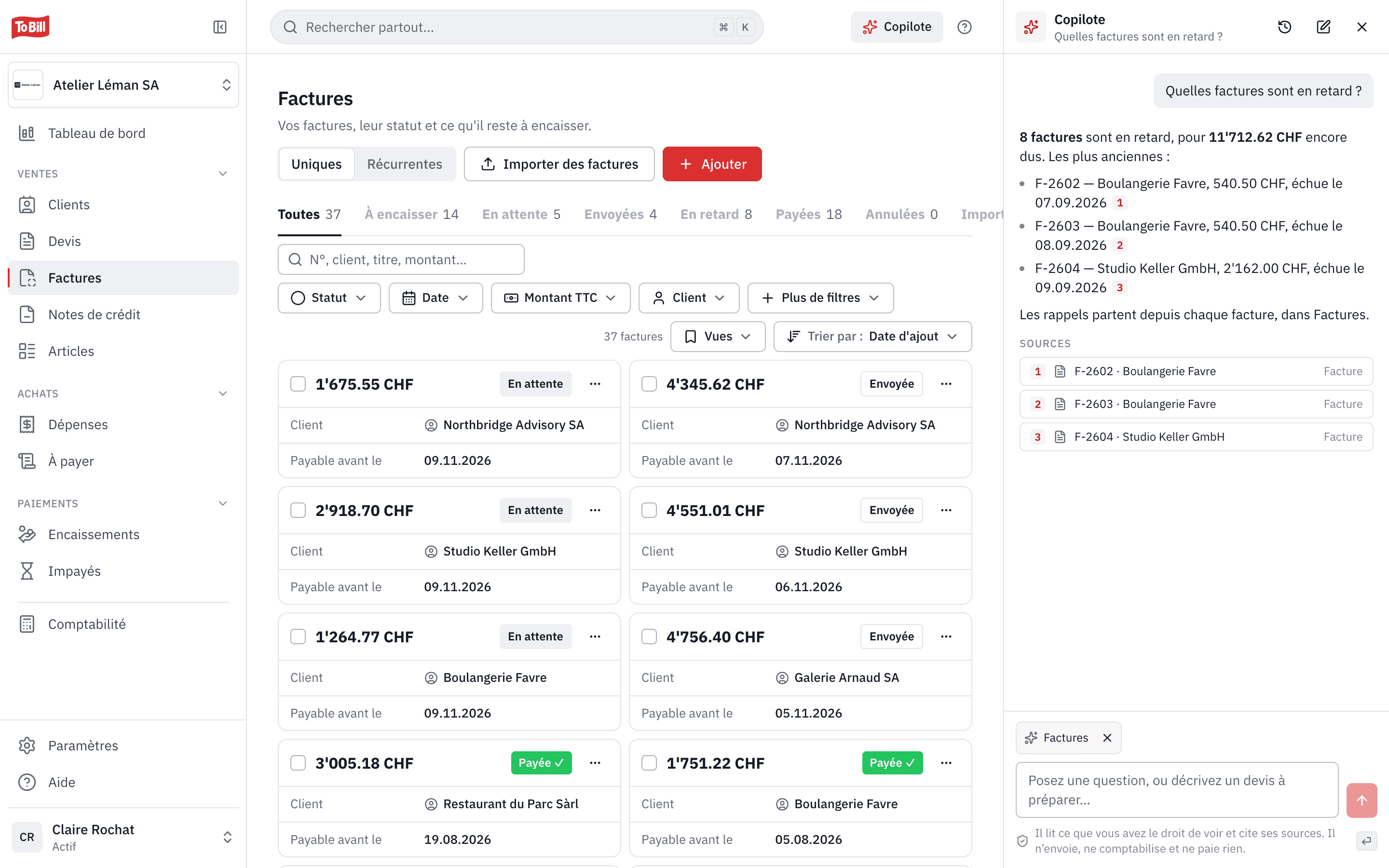The width and height of the screenshot is (1389, 868).
Task: Open the Atelier Léman SA company switcher
Action: point(123,85)
